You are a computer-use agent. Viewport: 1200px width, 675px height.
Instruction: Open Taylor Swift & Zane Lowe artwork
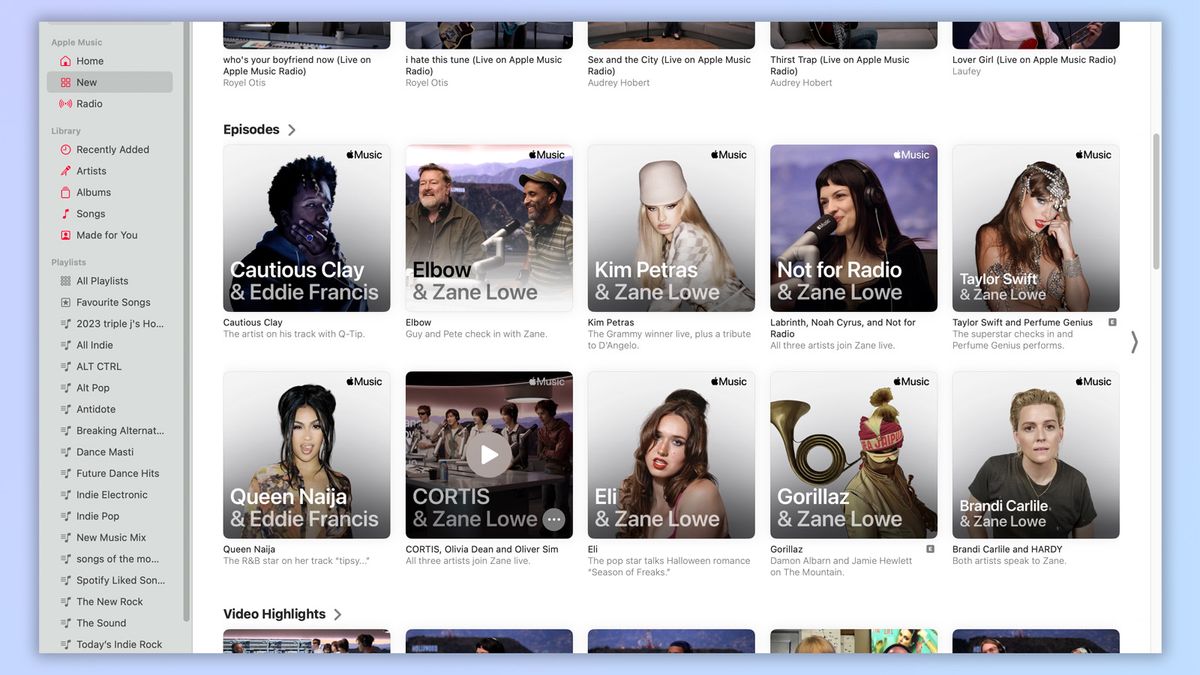(x=1036, y=228)
